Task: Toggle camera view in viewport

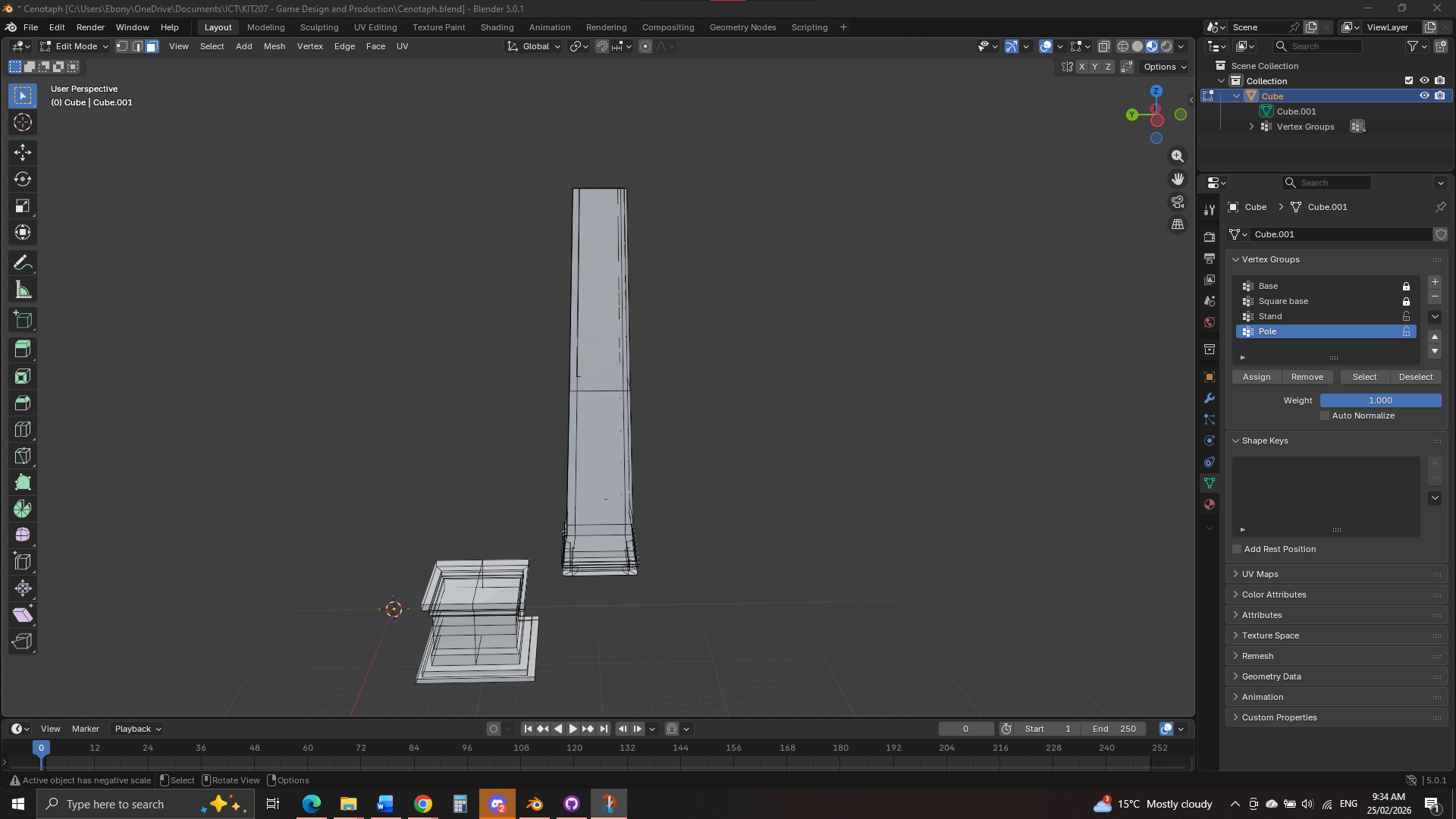Action: 1178,202
